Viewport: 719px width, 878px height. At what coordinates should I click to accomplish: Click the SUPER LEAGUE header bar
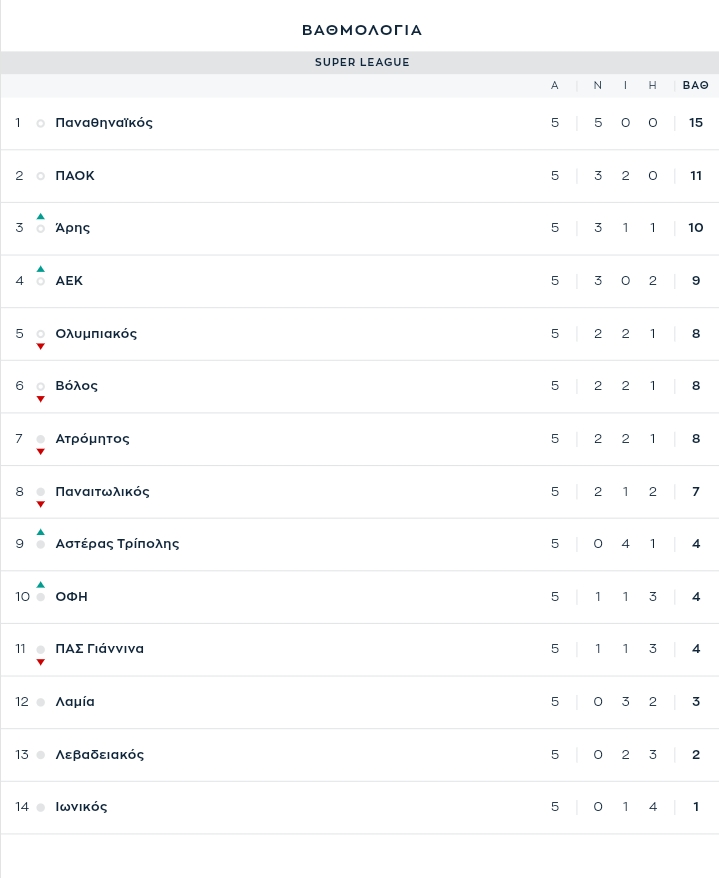[360, 62]
